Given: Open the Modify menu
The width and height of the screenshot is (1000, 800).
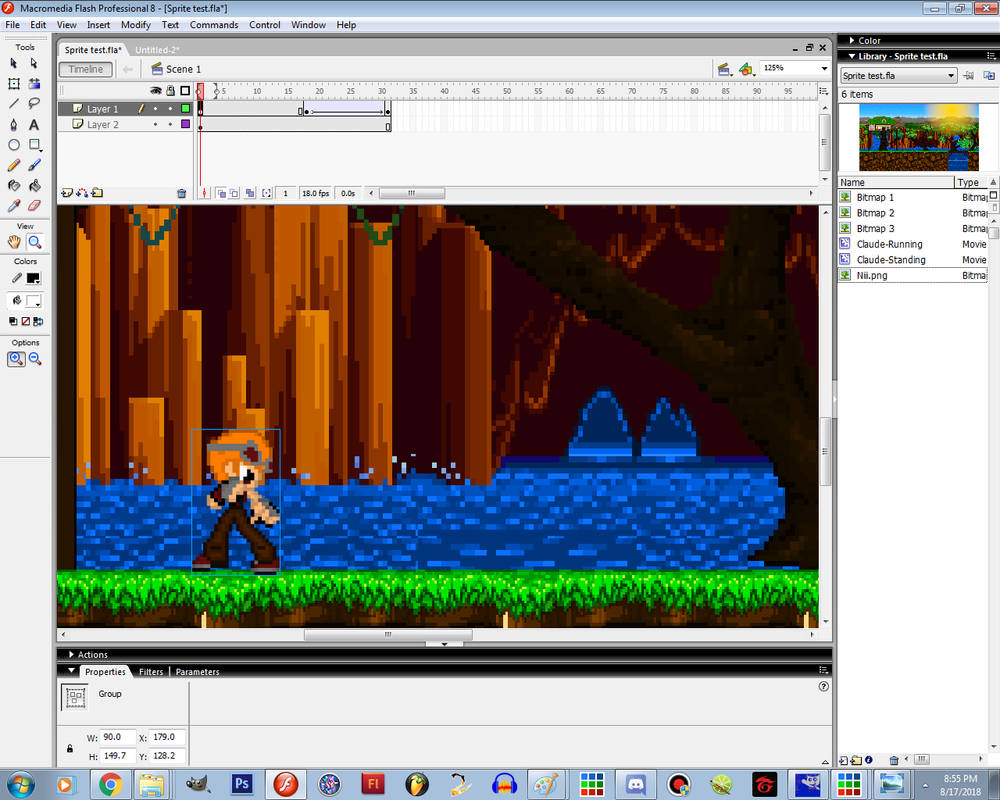Looking at the screenshot, I should click(135, 25).
